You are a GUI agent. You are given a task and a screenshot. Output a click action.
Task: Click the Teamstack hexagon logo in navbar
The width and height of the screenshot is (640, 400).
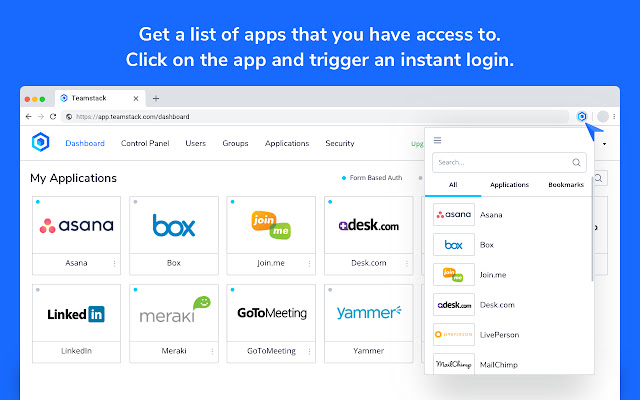coord(40,142)
